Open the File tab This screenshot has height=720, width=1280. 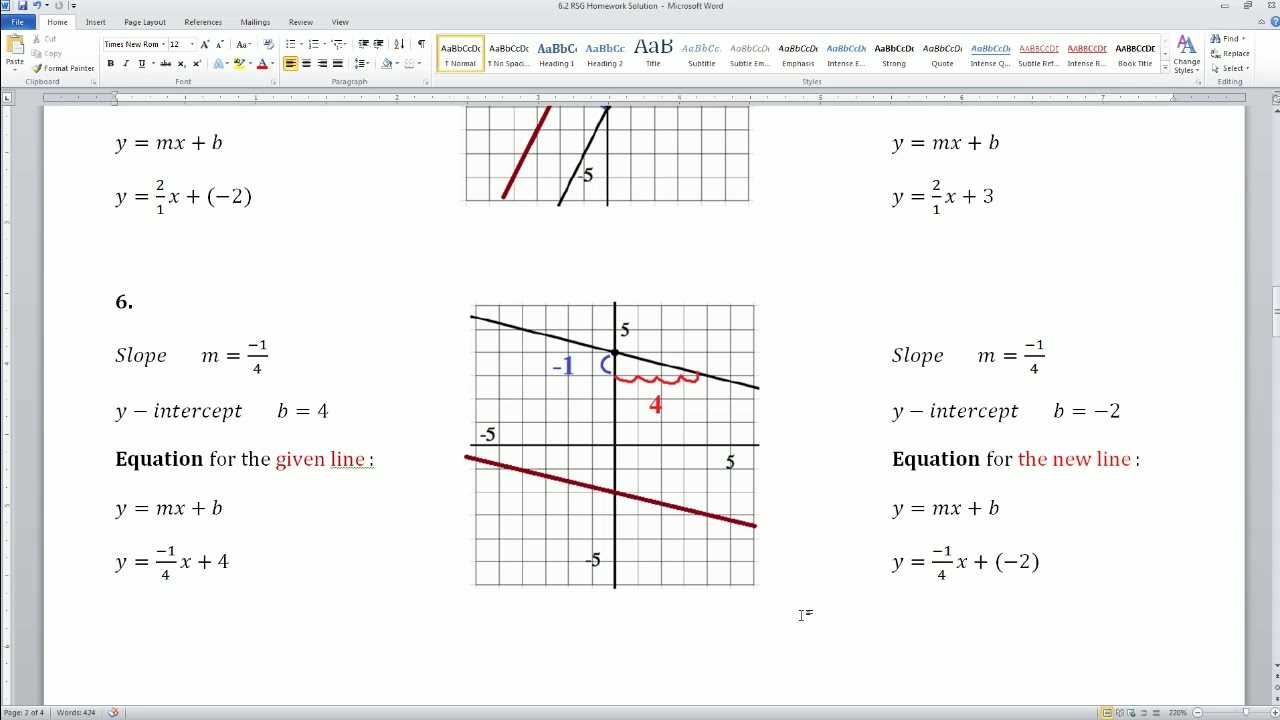[x=18, y=22]
